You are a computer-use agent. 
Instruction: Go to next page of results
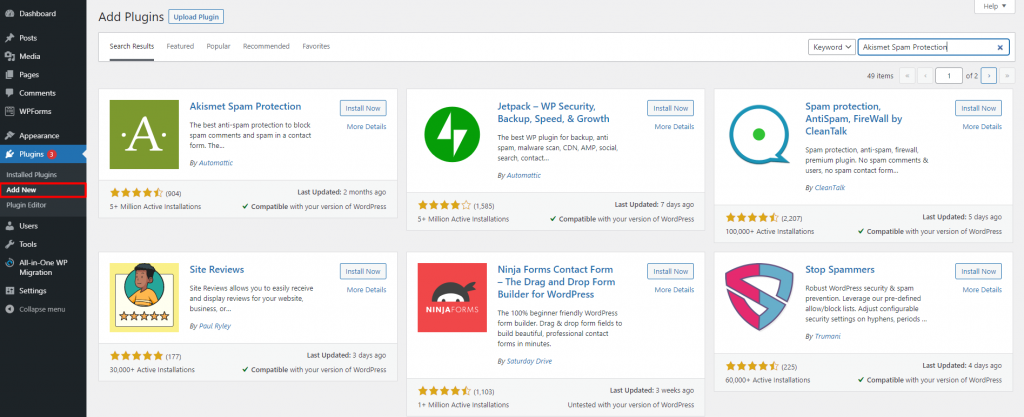point(989,75)
